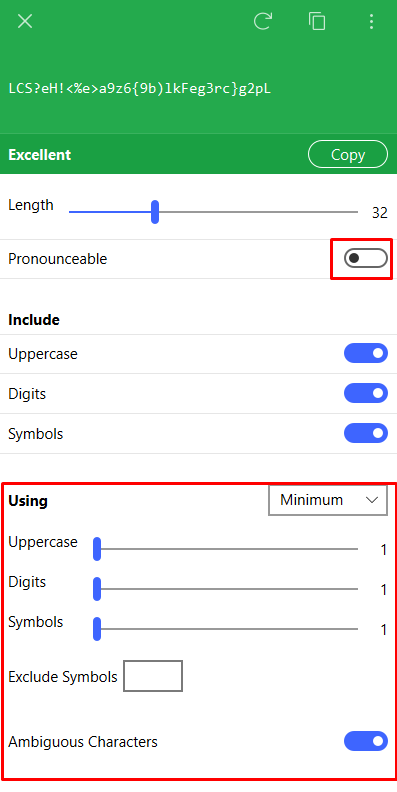397x792 pixels.
Task: Click the Length slider handle
Action: pyautogui.click(x=155, y=212)
